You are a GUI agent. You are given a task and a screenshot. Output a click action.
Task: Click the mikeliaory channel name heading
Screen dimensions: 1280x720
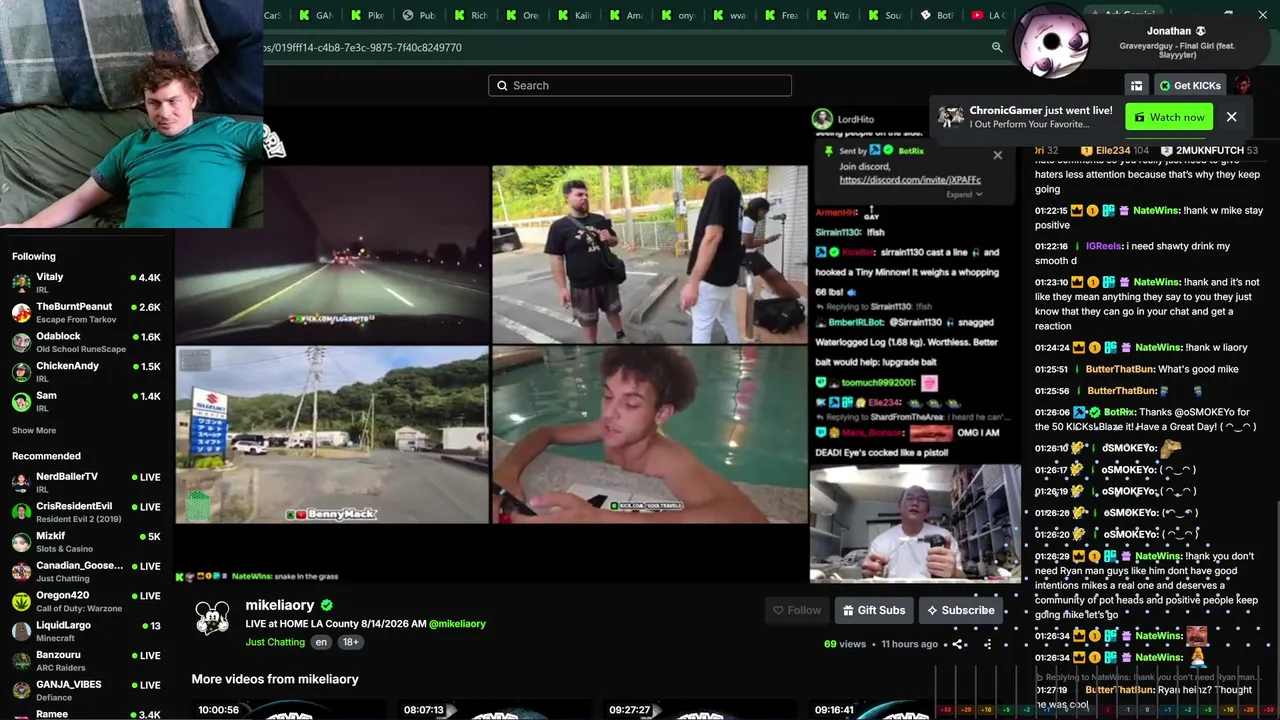point(280,605)
